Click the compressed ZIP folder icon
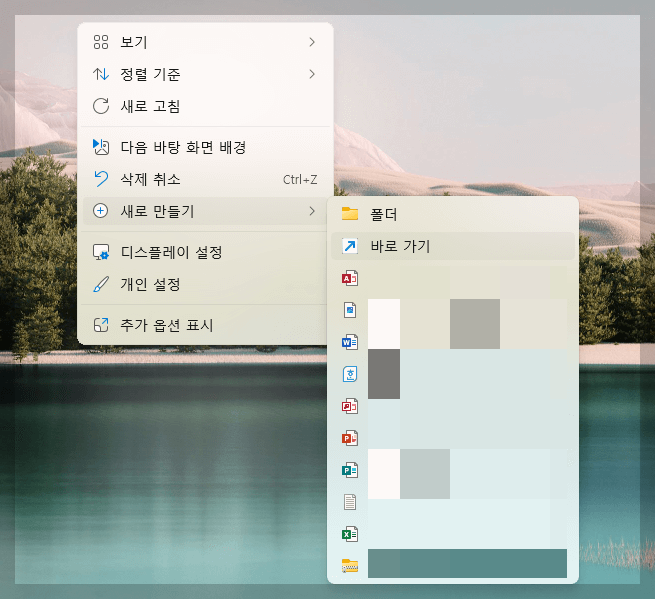The image size is (655, 599). (x=350, y=566)
